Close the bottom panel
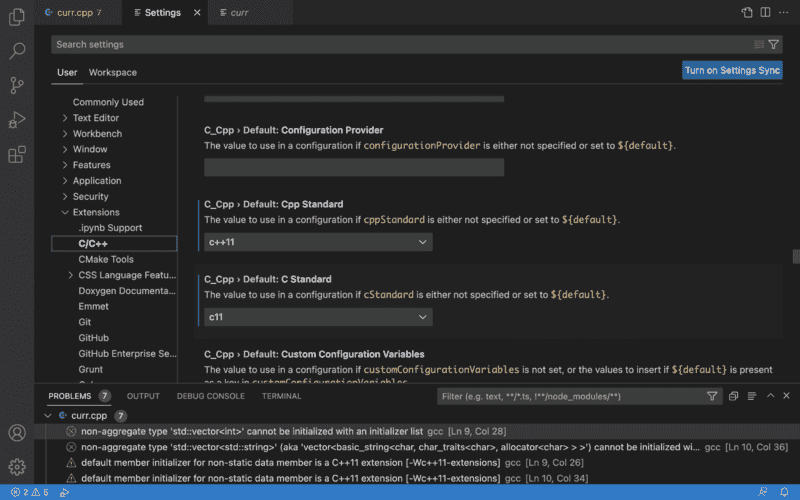The width and height of the screenshot is (800, 500). point(786,395)
